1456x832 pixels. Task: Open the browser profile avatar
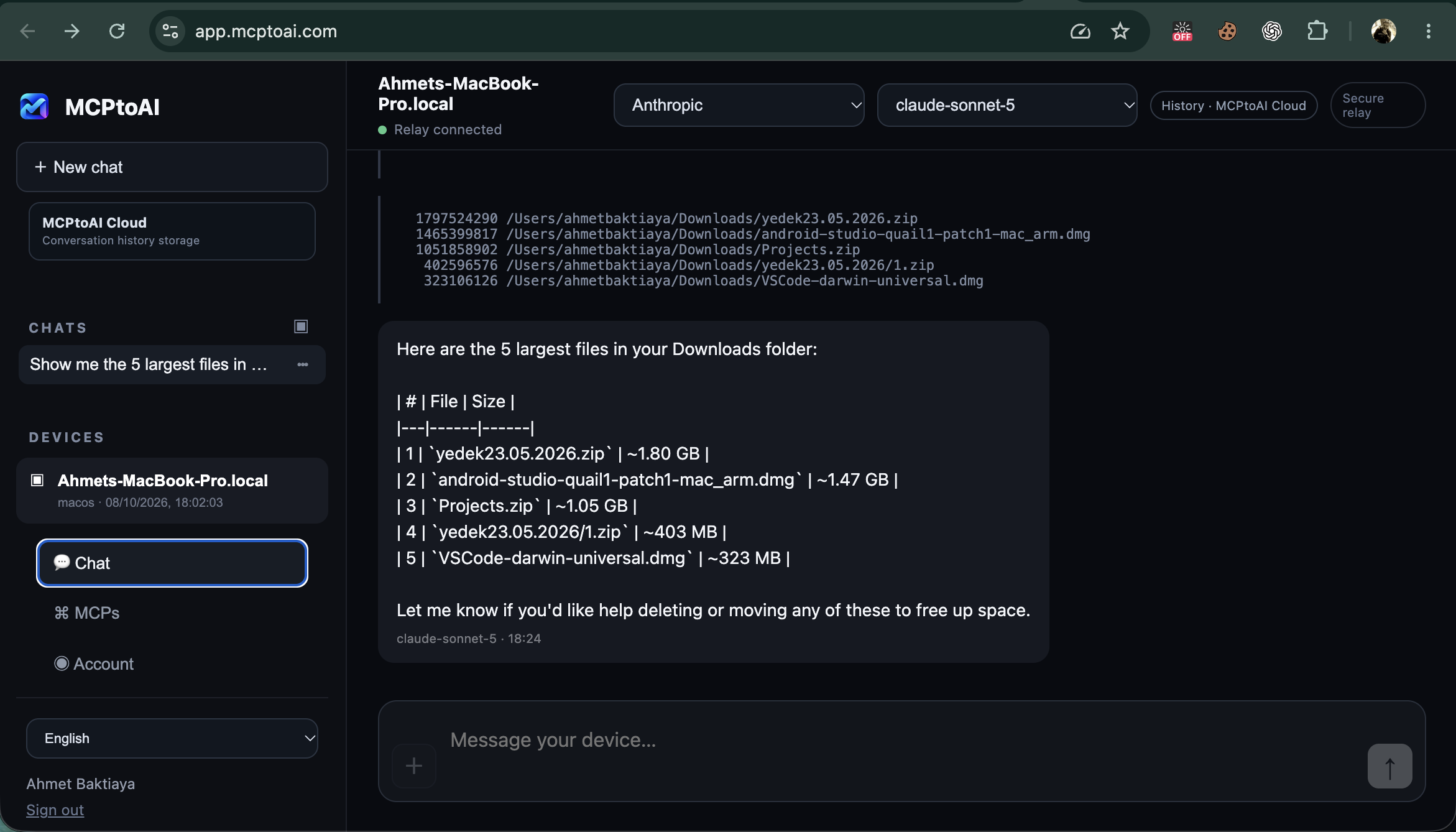pyautogui.click(x=1383, y=31)
